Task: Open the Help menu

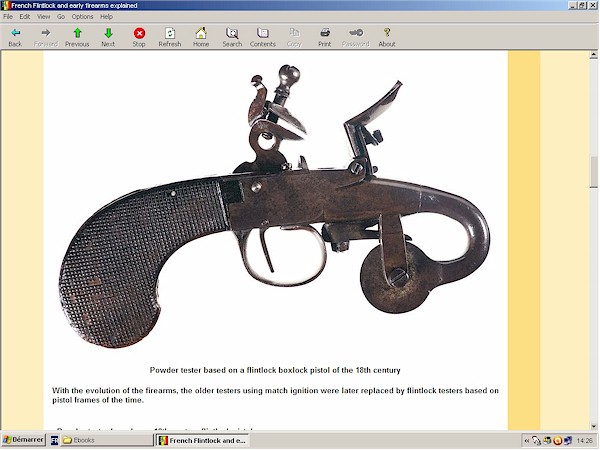Action: [106, 16]
